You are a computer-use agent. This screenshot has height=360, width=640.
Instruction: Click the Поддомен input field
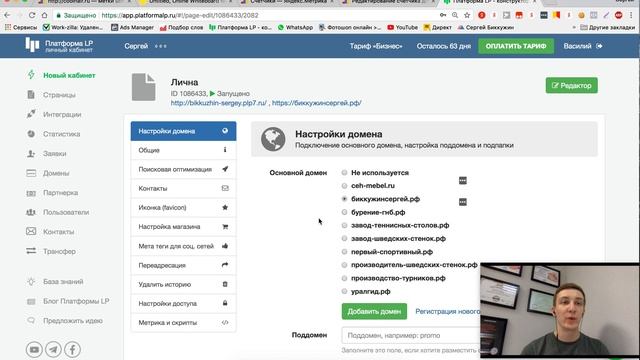(411, 335)
